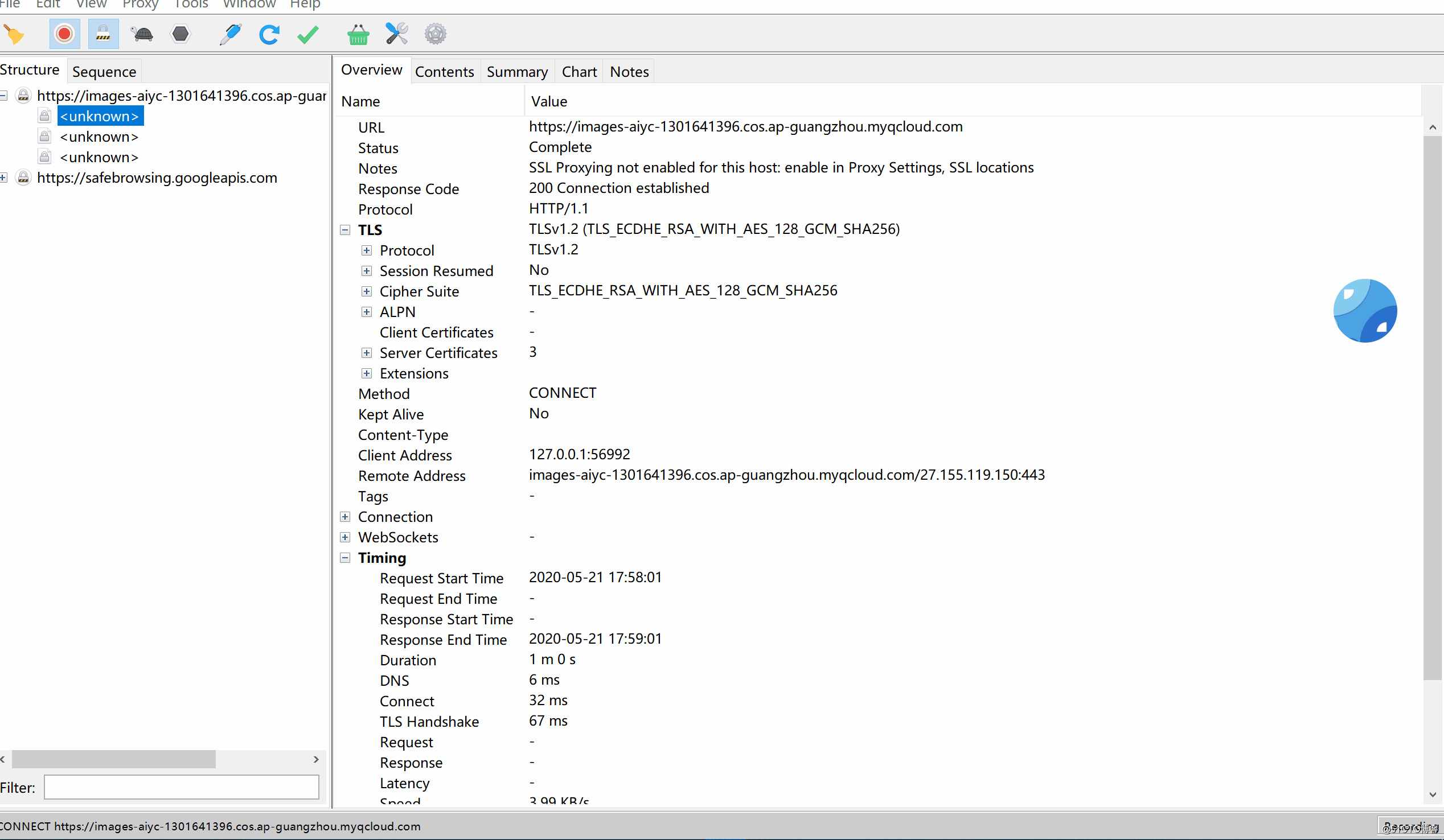The height and width of the screenshot is (840, 1444).
Task: Toggle the turtle throttling icon
Action: [142, 34]
